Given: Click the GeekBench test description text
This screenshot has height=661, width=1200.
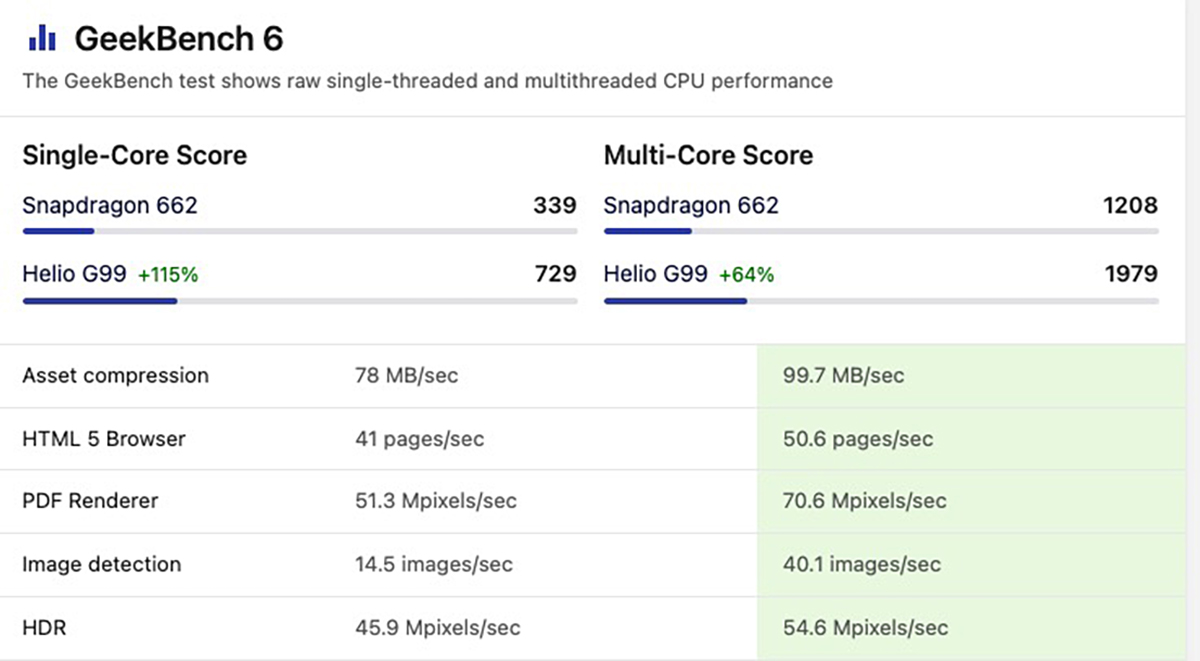Looking at the screenshot, I should (428, 81).
